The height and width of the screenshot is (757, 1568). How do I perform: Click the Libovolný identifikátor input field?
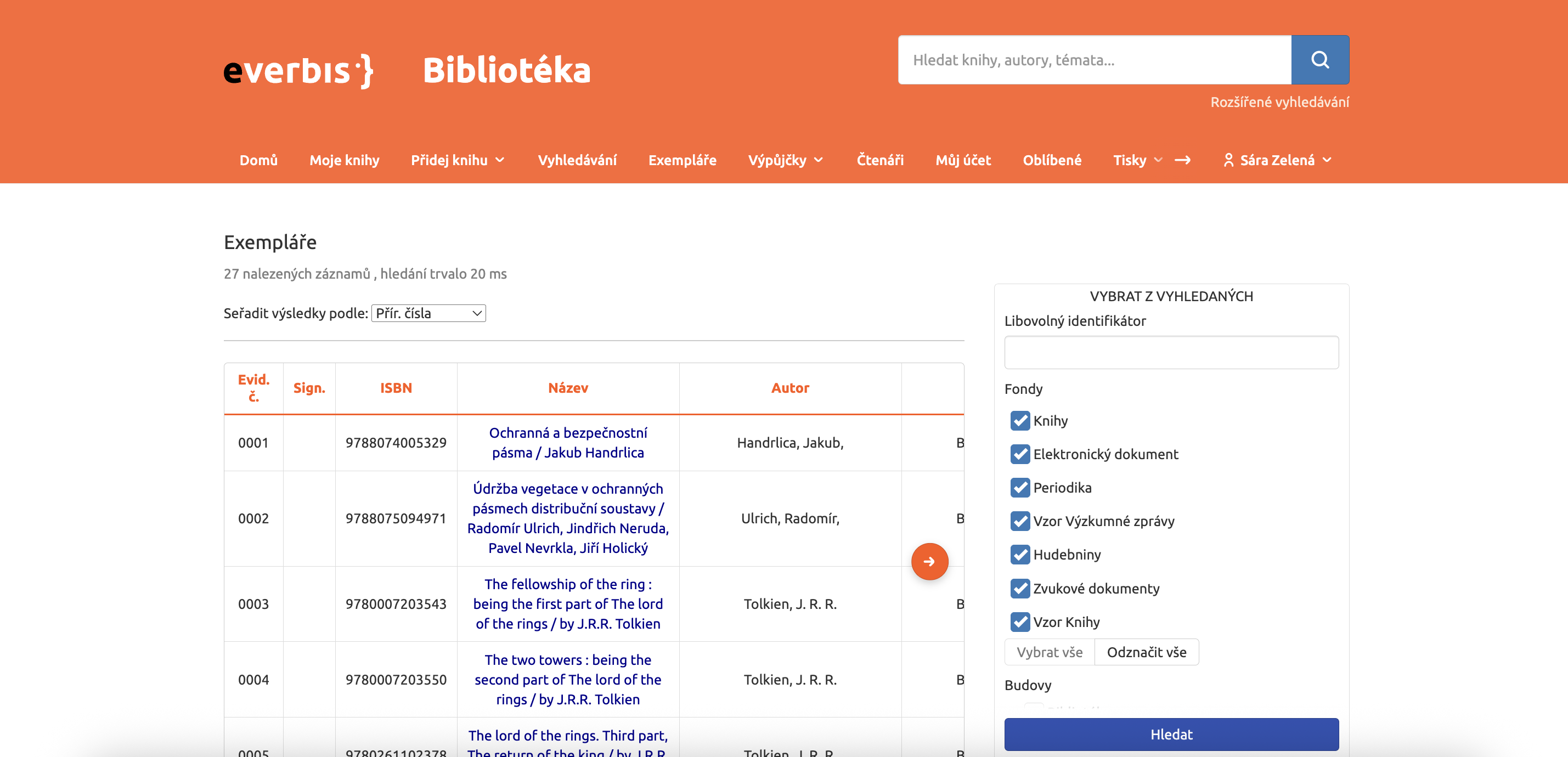pos(1171,352)
